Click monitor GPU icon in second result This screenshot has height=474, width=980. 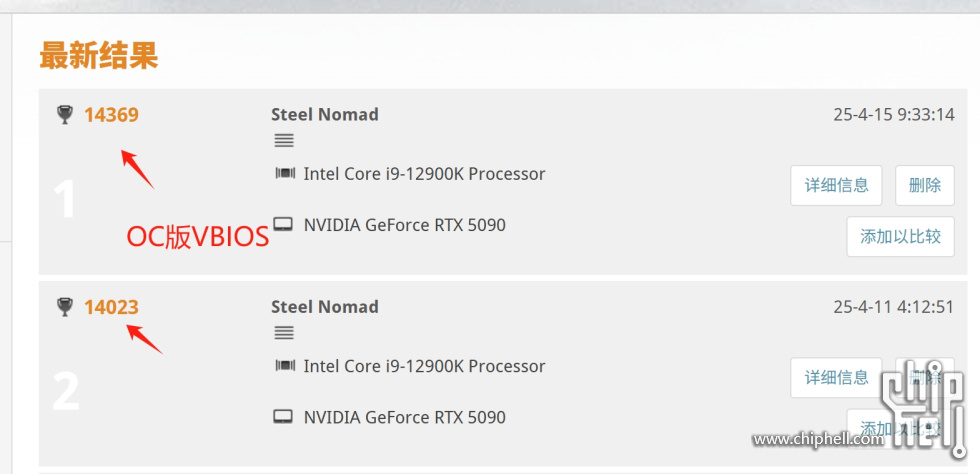tap(284, 416)
